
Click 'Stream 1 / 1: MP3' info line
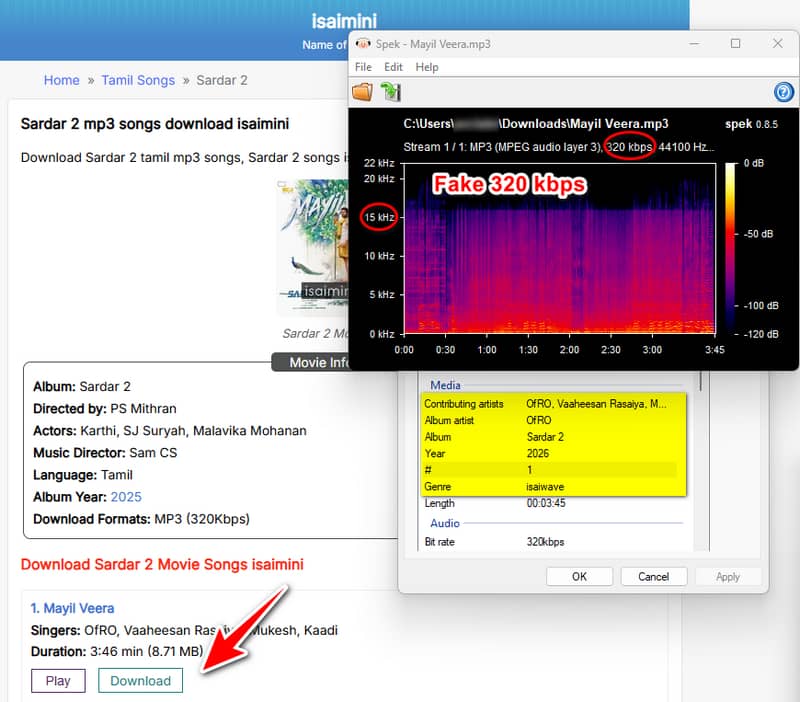[x=559, y=147]
